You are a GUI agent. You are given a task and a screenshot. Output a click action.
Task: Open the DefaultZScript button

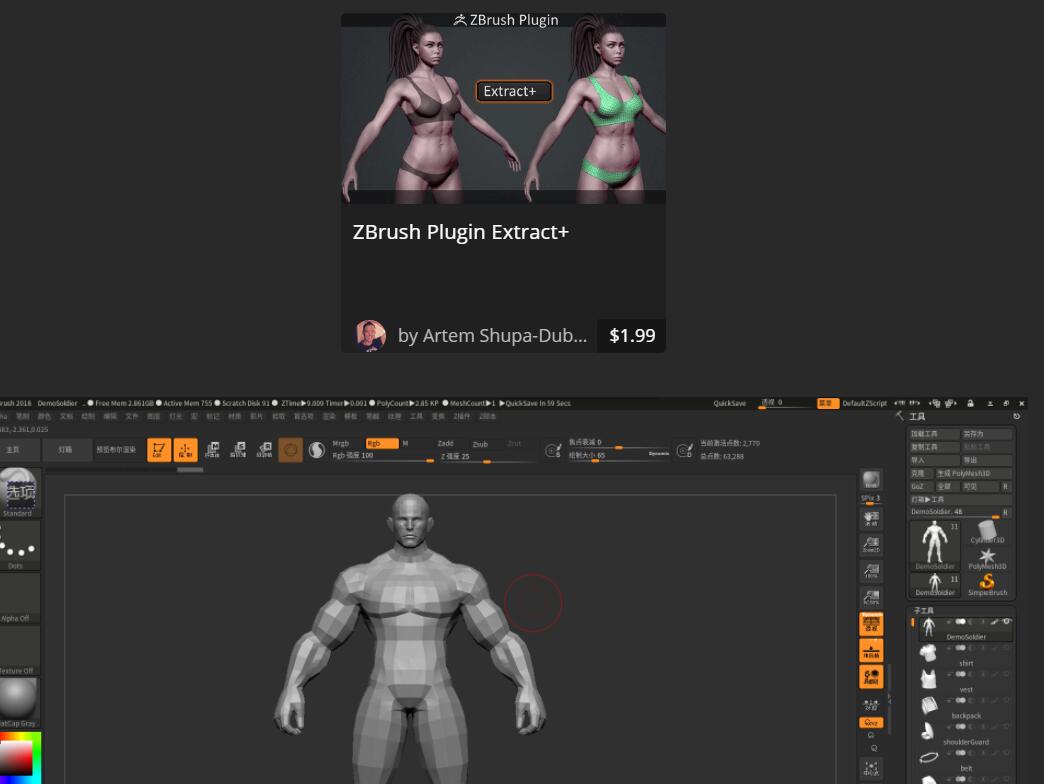[x=864, y=403]
